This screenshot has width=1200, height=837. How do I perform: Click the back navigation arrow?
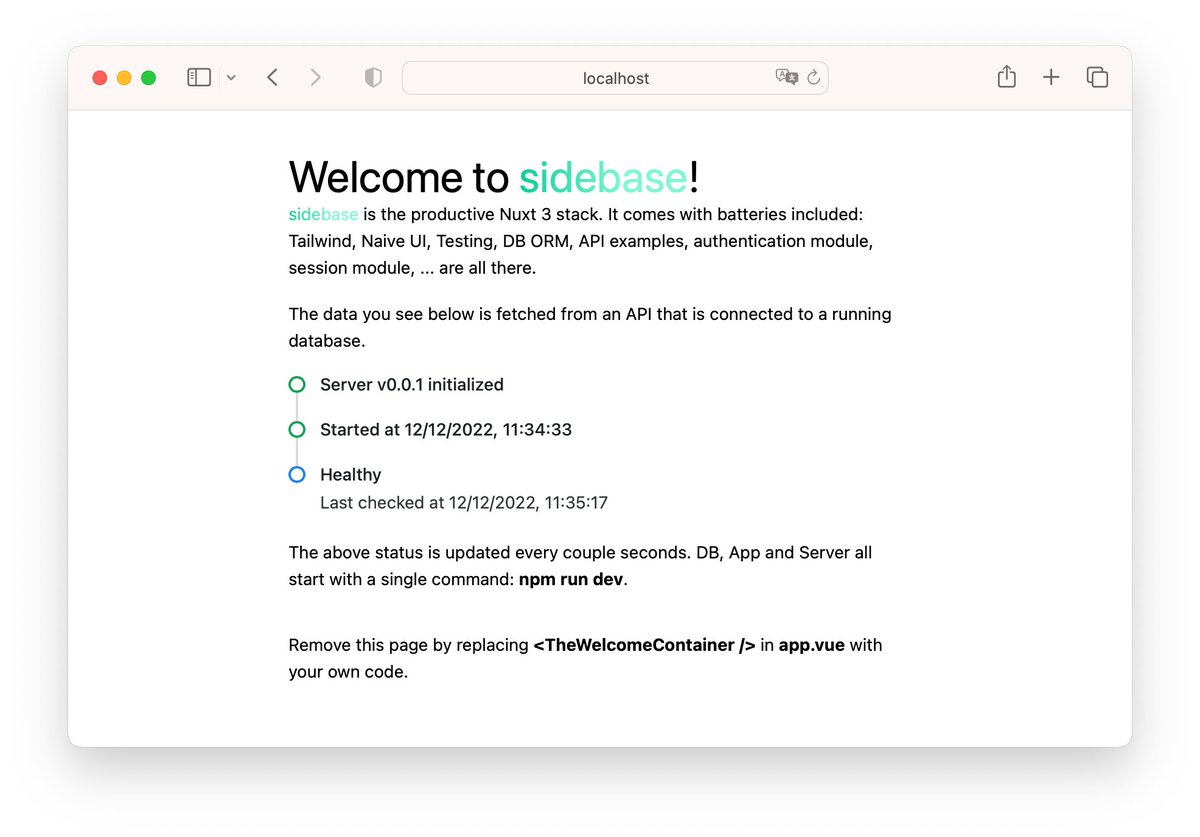coord(272,76)
